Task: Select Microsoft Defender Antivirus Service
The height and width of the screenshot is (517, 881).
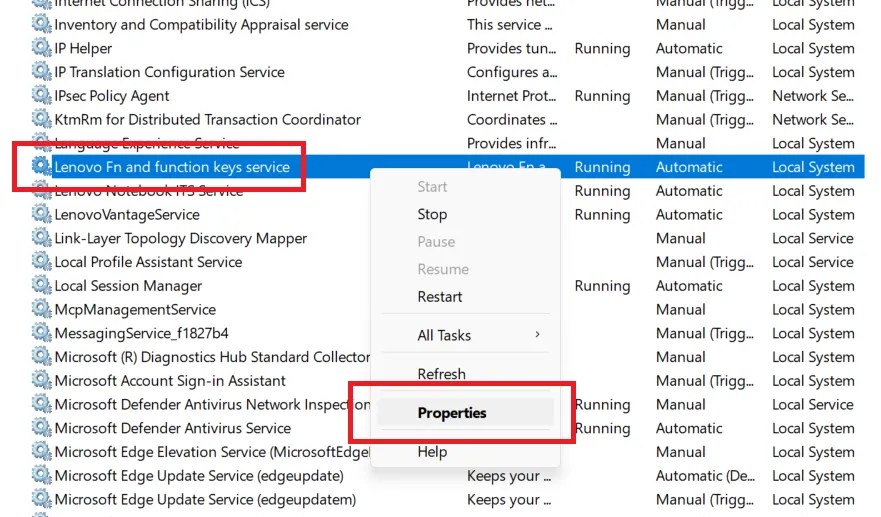Action: 172,428
